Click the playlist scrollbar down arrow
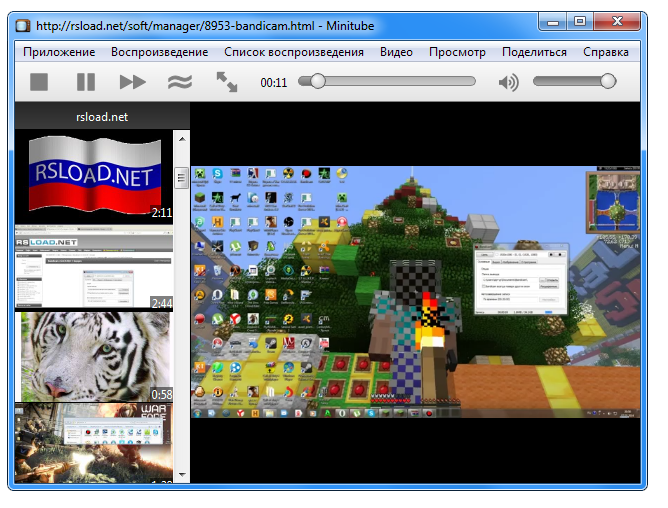The image size is (668, 508). pyautogui.click(x=182, y=474)
